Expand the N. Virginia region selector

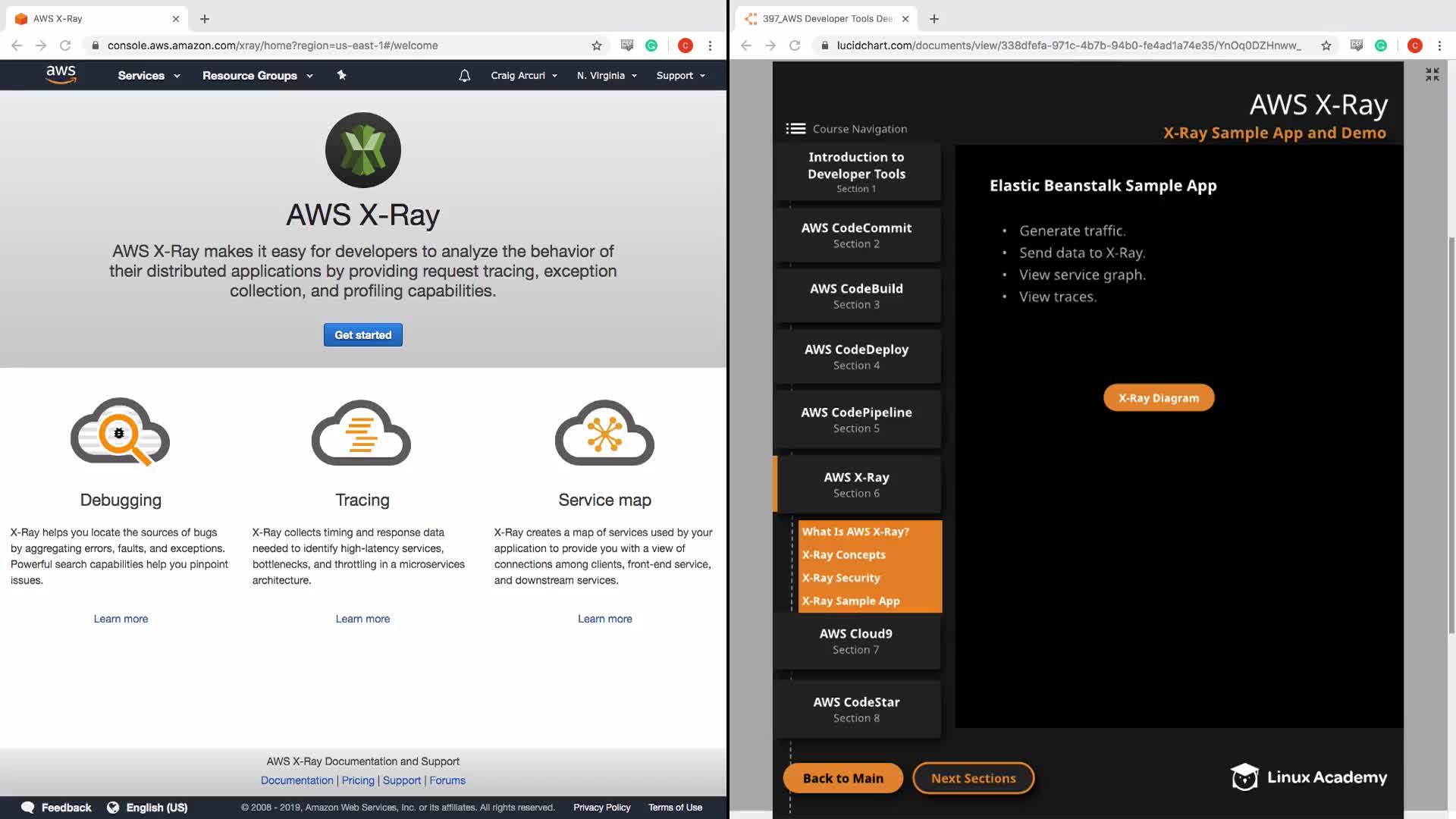(x=607, y=76)
